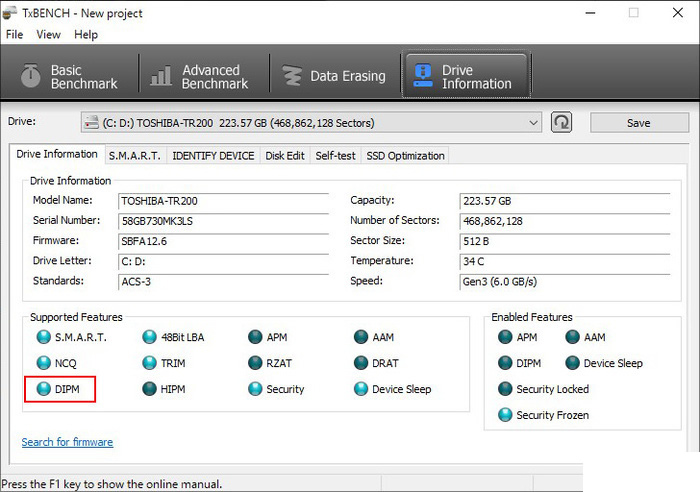Viewport: 700px width, 492px height.
Task: Switch to the S.M.A.R.T. tab
Action: [x=135, y=155]
